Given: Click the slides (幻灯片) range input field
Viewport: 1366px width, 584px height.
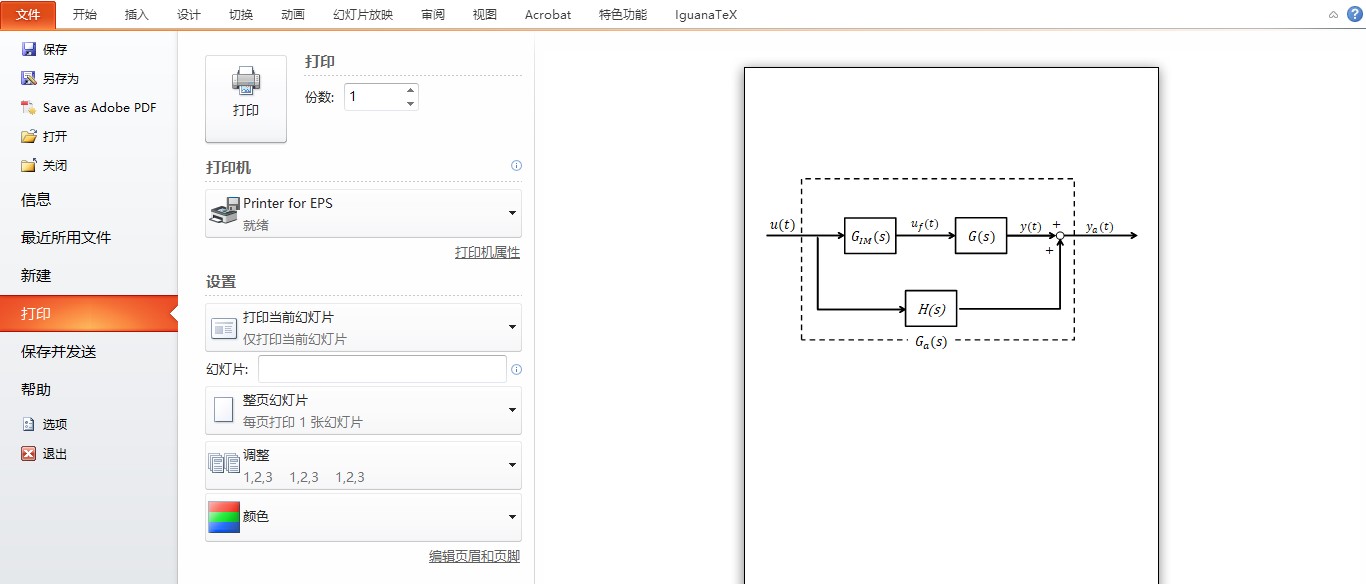Looking at the screenshot, I should tap(382, 369).
